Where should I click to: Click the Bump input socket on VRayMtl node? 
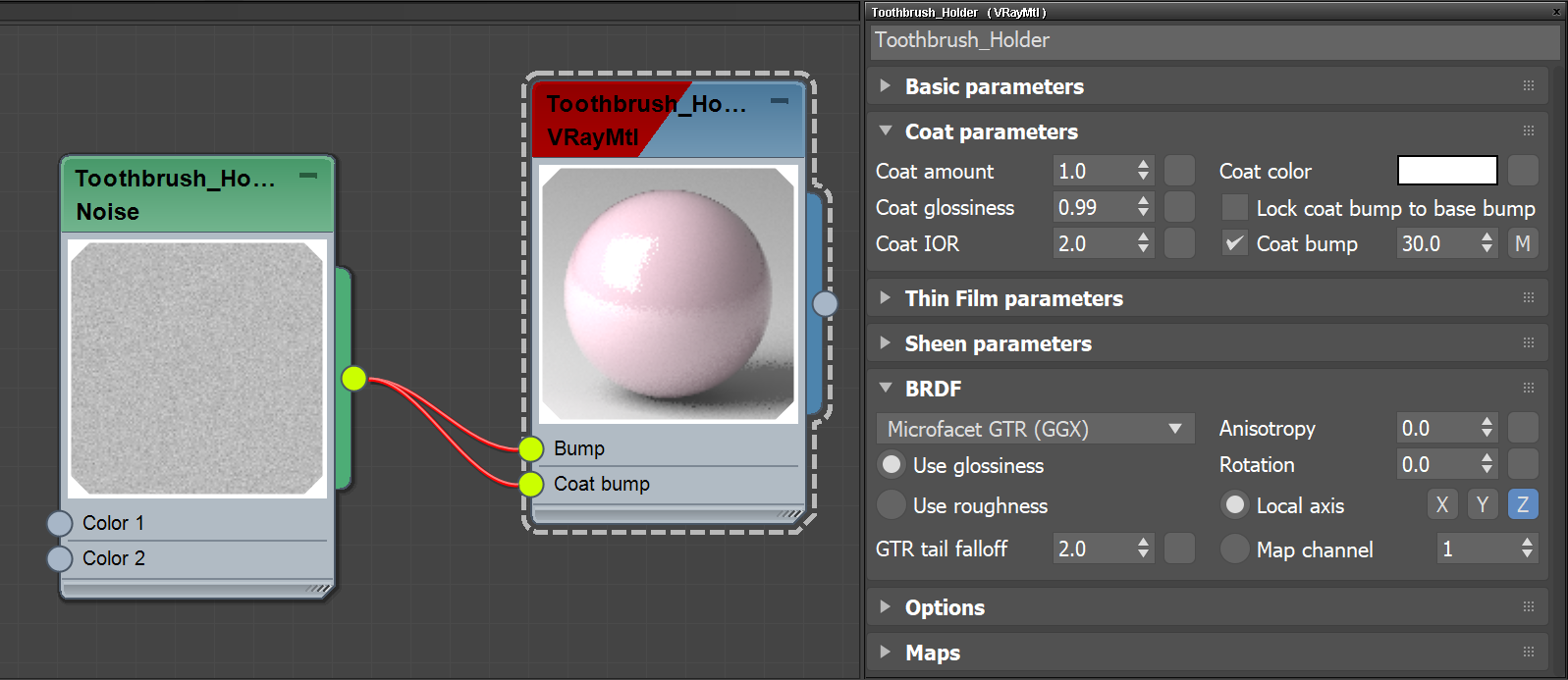click(x=531, y=448)
